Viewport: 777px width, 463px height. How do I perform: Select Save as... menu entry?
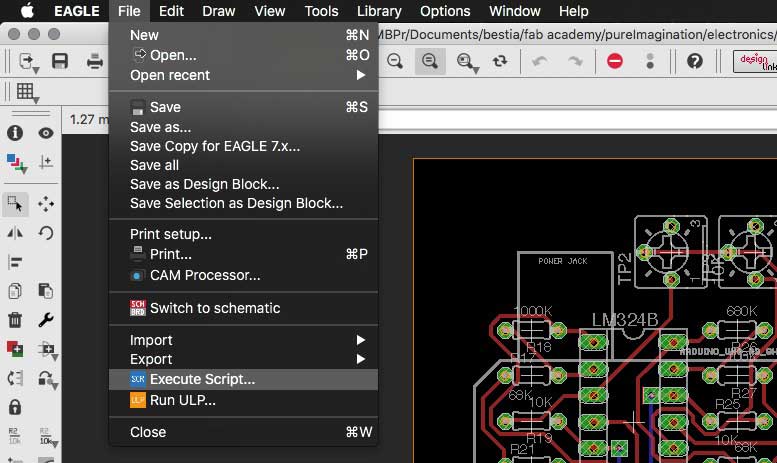[243, 127]
